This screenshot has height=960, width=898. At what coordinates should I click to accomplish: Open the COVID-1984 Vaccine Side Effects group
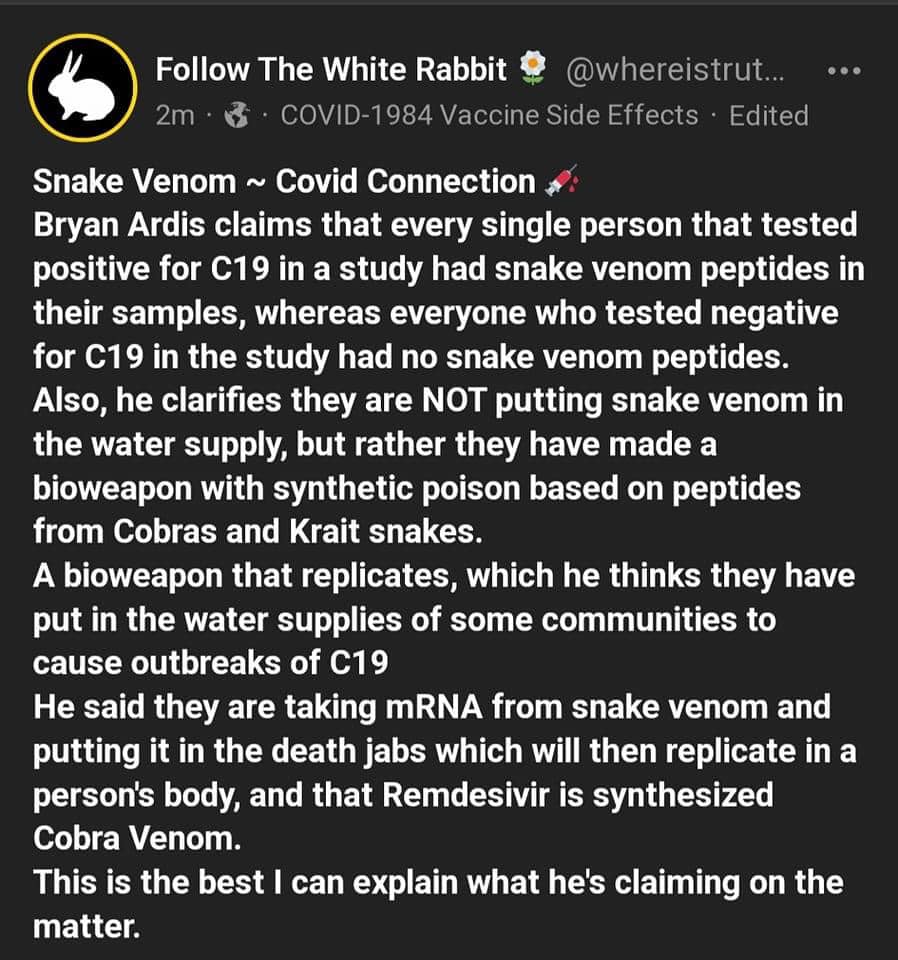click(489, 116)
